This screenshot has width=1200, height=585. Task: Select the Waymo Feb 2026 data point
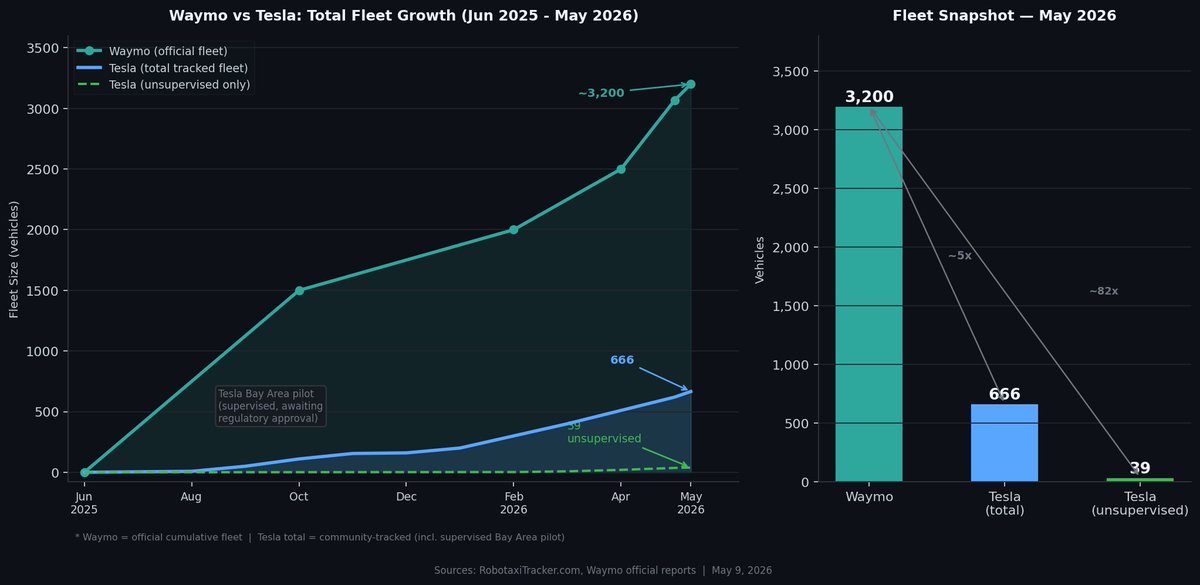(x=513, y=230)
